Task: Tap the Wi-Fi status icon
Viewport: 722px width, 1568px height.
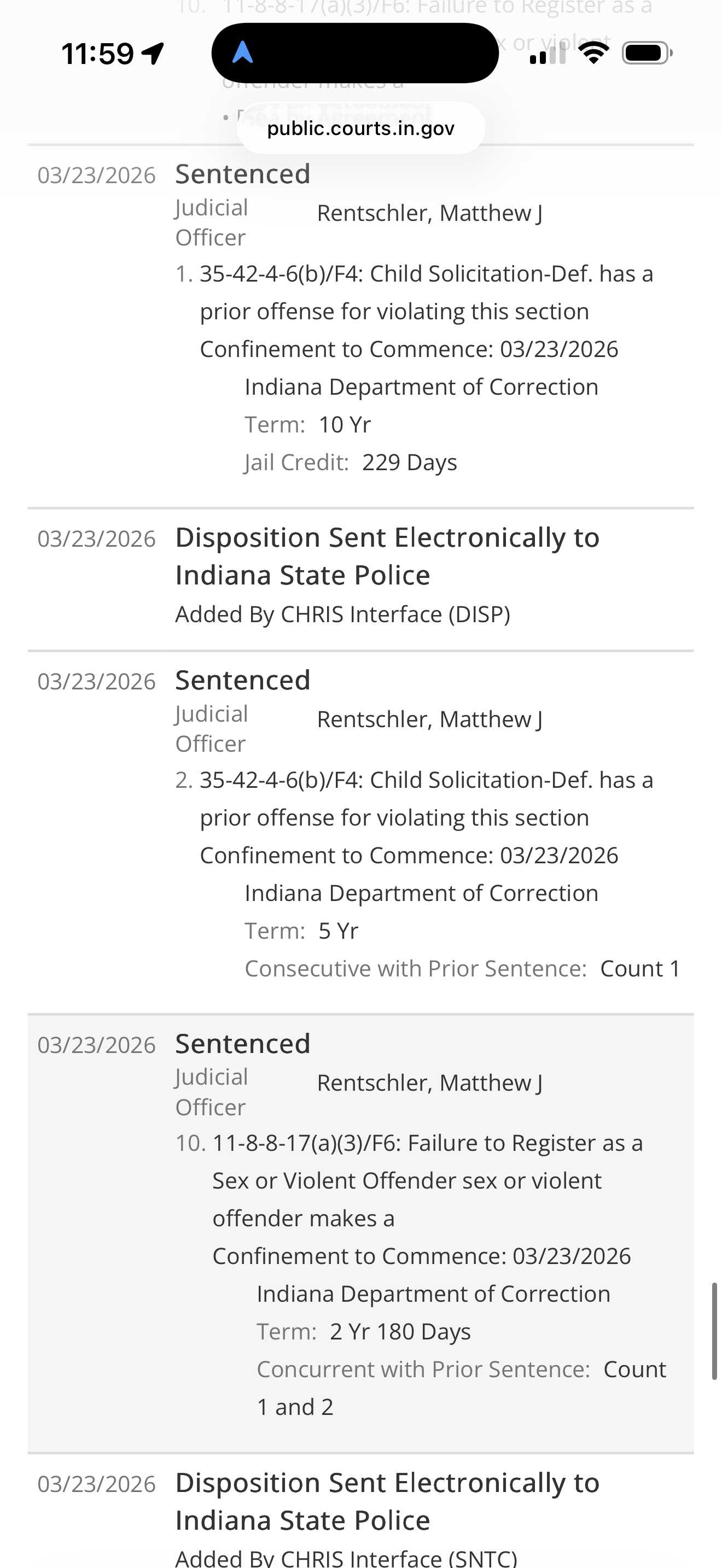Action: (593, 53)
